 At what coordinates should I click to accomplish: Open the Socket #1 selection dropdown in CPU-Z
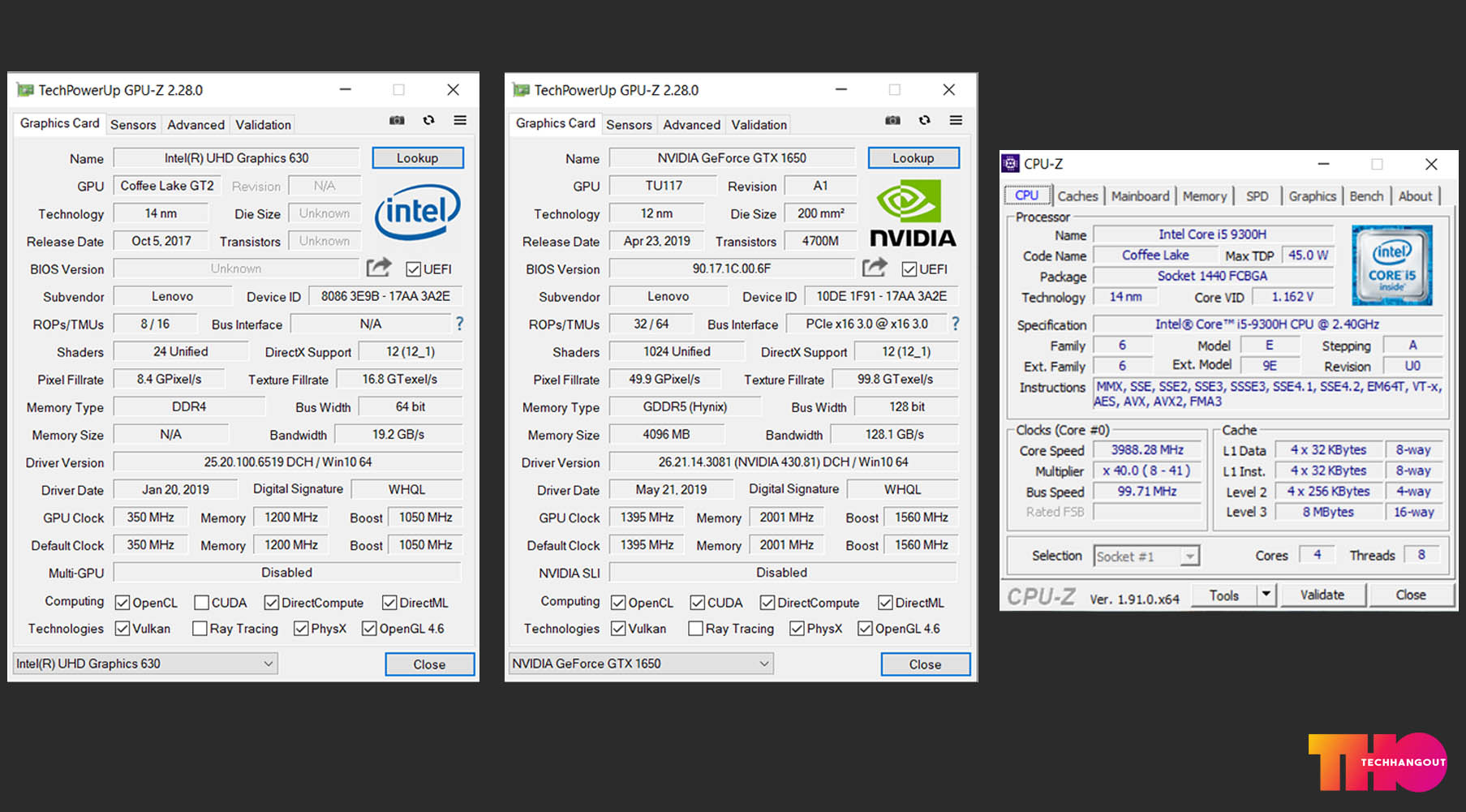point(1146,556)
